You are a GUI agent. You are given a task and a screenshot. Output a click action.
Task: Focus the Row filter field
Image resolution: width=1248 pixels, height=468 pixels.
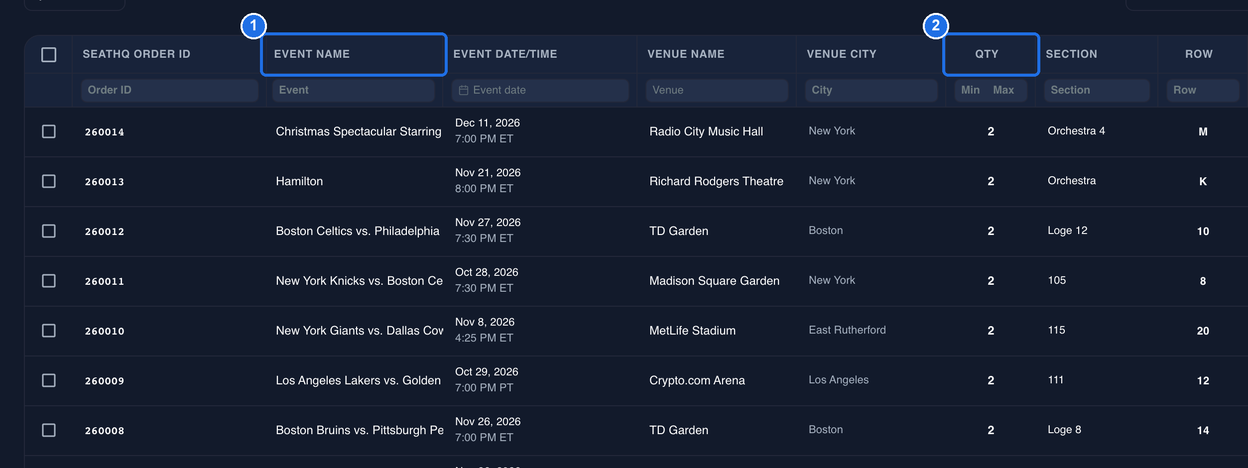point(1203,90)
